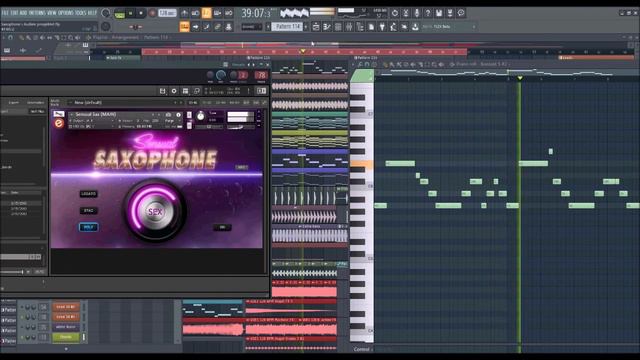
Task: Toggle the Kontakt side panel icon
Action: point(261,91)
